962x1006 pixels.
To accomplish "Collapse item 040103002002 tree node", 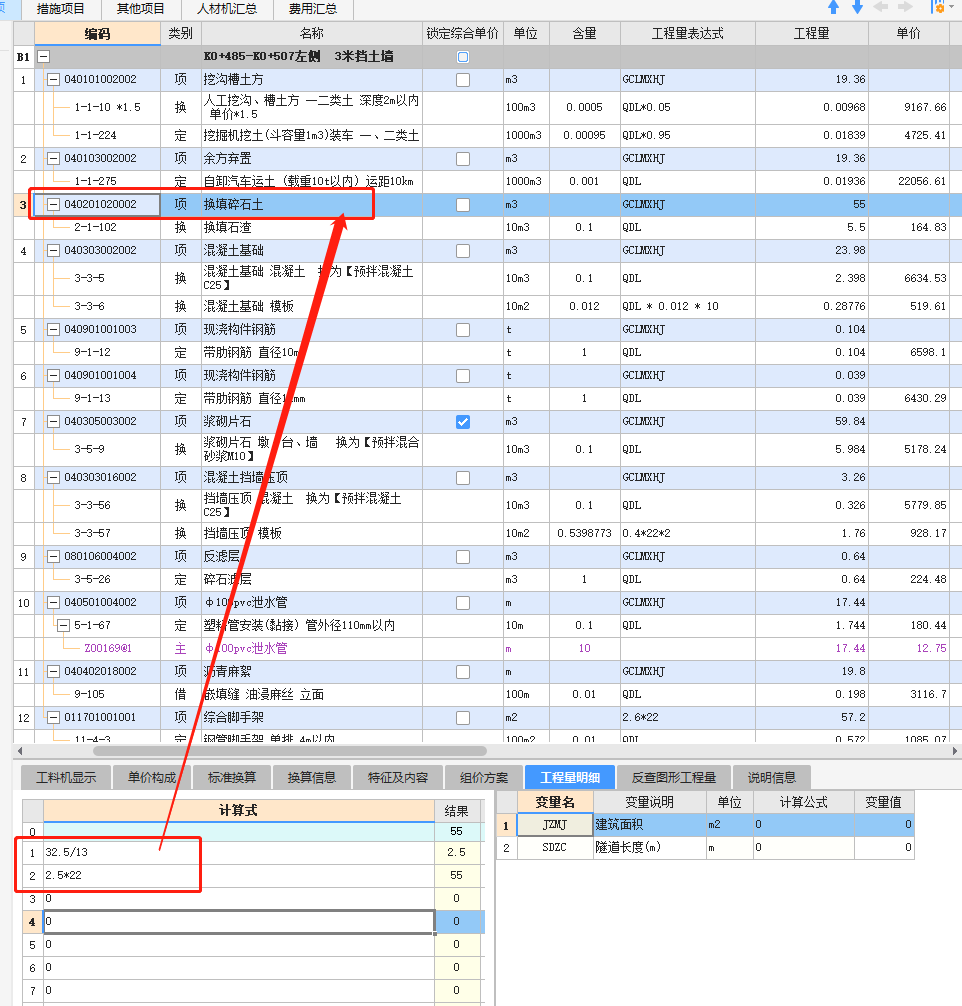I will [54, 158].
